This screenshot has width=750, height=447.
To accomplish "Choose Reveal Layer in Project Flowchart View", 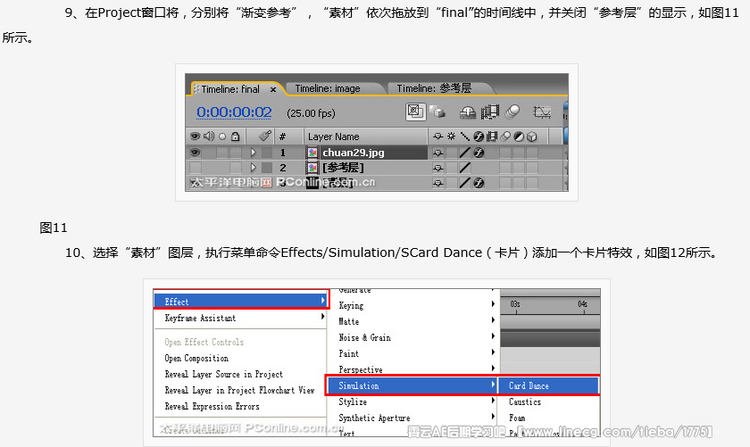I will tap(240, 391).
